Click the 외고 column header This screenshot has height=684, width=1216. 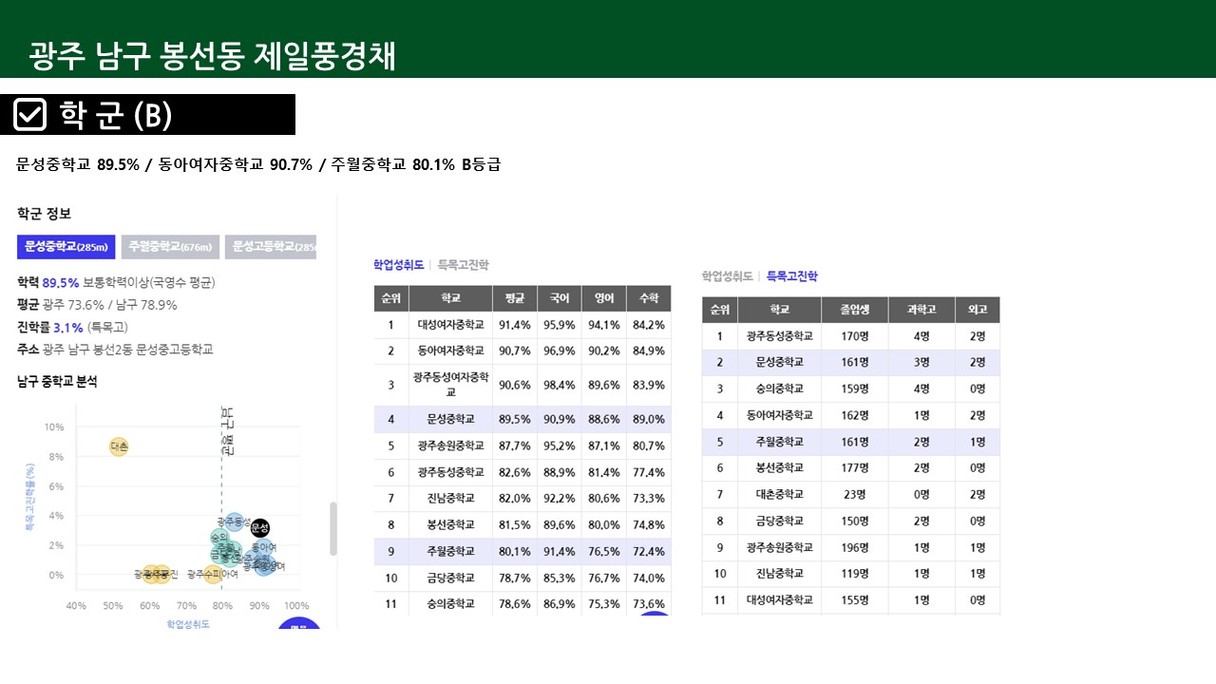pyautogui.click(x=977, y=310)
